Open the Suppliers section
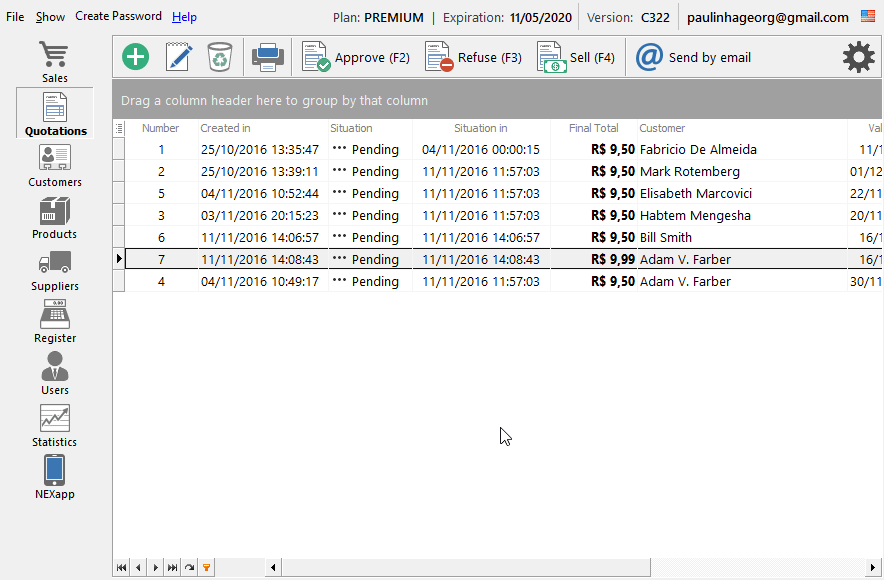This screenshot has height=580, width=884. (55, 269)
